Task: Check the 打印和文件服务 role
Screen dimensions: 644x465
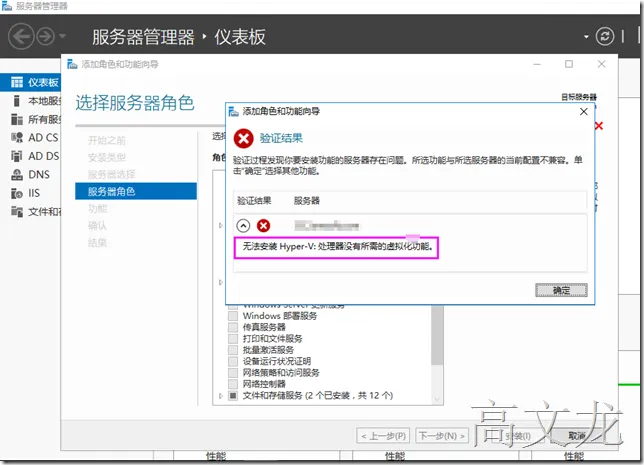Action: (x=233, y=338)
